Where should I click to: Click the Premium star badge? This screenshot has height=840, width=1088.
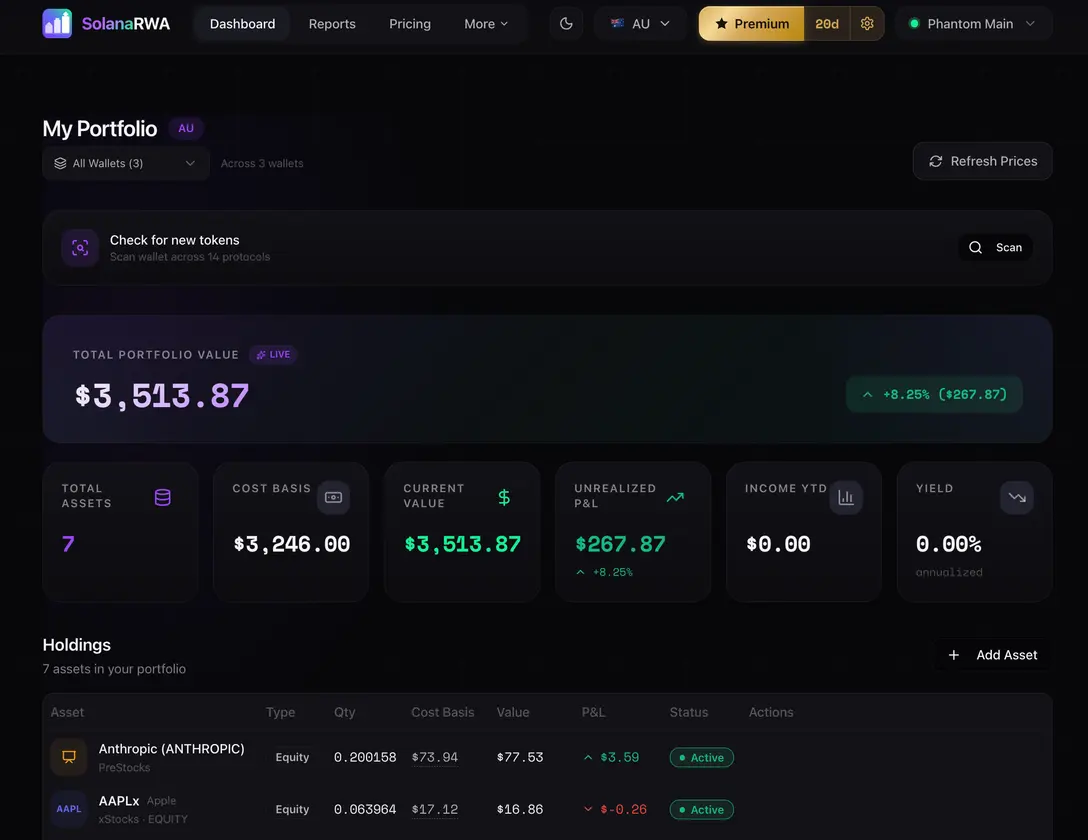pyautogui.click(x=752, y=24)
